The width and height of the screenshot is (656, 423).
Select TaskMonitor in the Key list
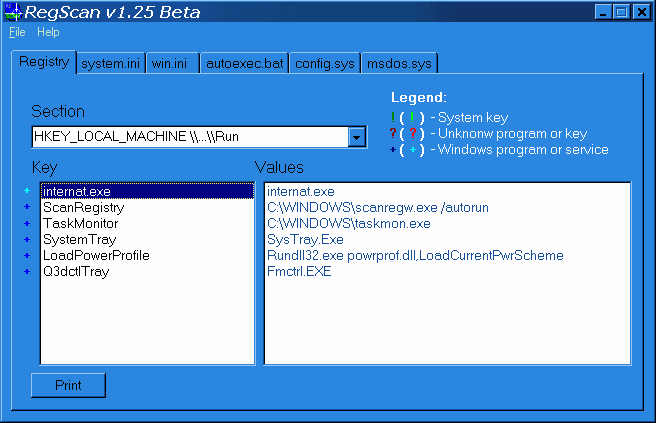[147, 223]
